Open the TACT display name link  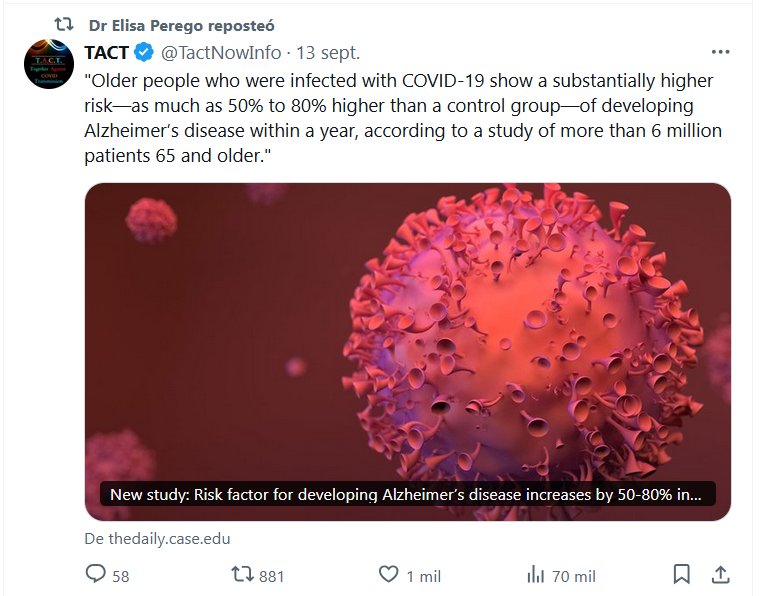[106, 52]
